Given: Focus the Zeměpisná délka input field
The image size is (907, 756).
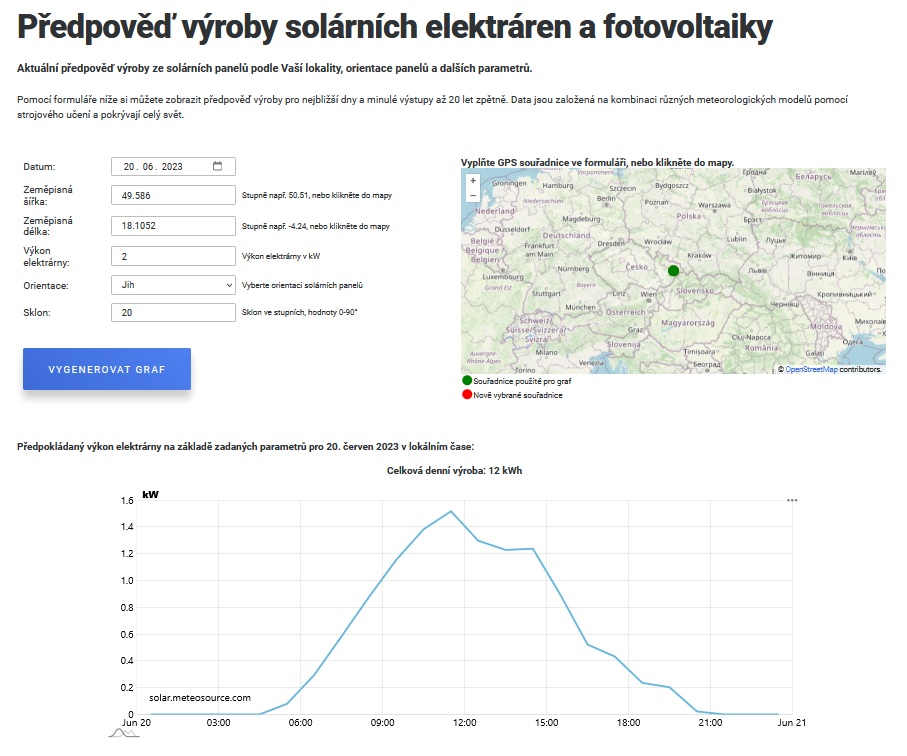Looking at the screenshot, I should 174,226.
